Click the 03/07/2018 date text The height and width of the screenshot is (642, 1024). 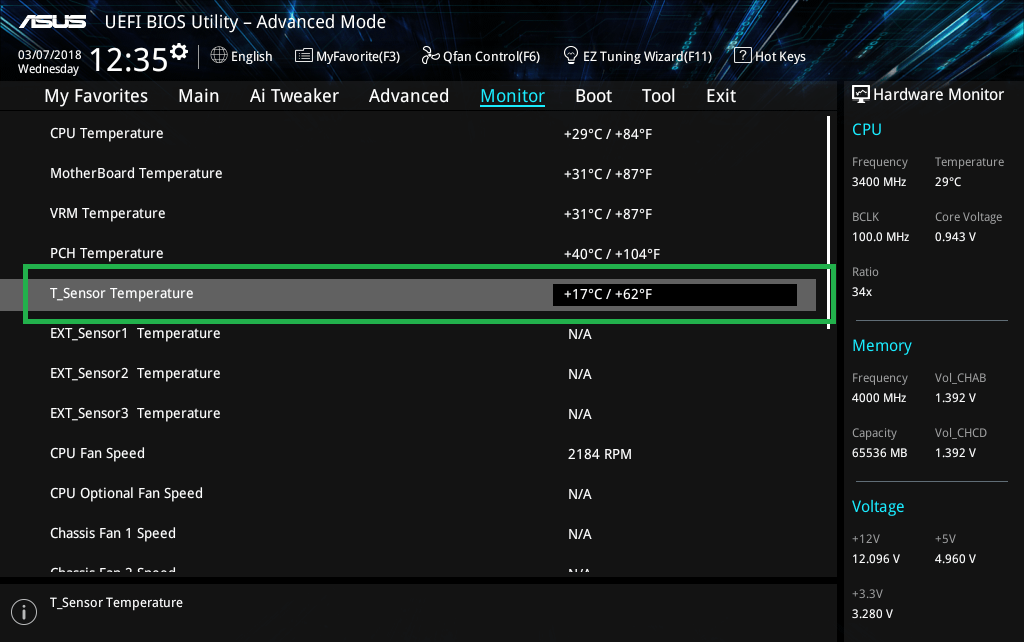50,55
